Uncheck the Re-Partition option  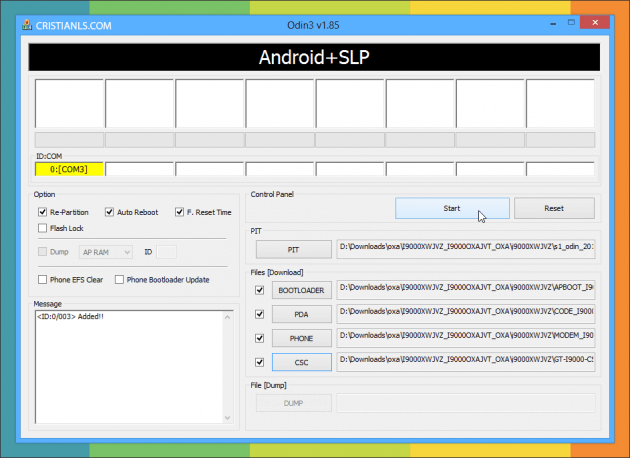click(x=43, y=212)
